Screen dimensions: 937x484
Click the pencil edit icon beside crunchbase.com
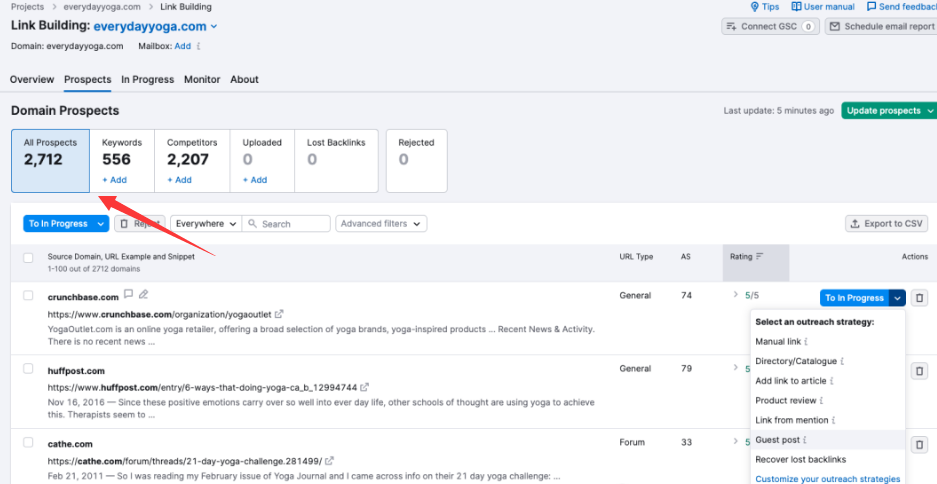(144, 295)
